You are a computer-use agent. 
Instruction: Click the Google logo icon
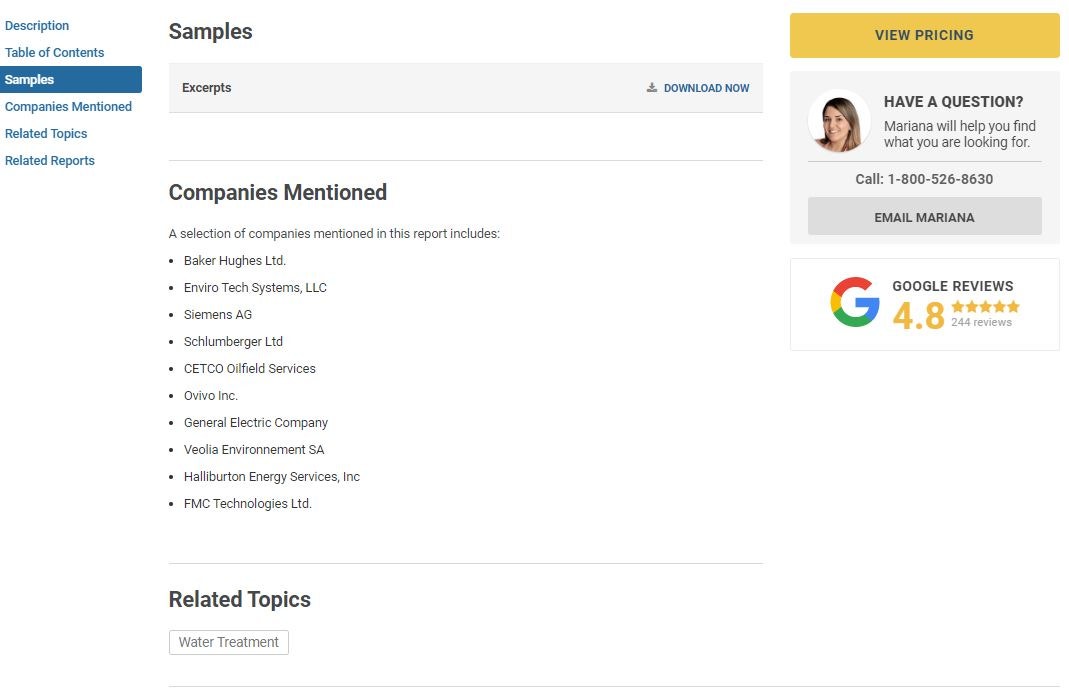(x=854, y=302)
